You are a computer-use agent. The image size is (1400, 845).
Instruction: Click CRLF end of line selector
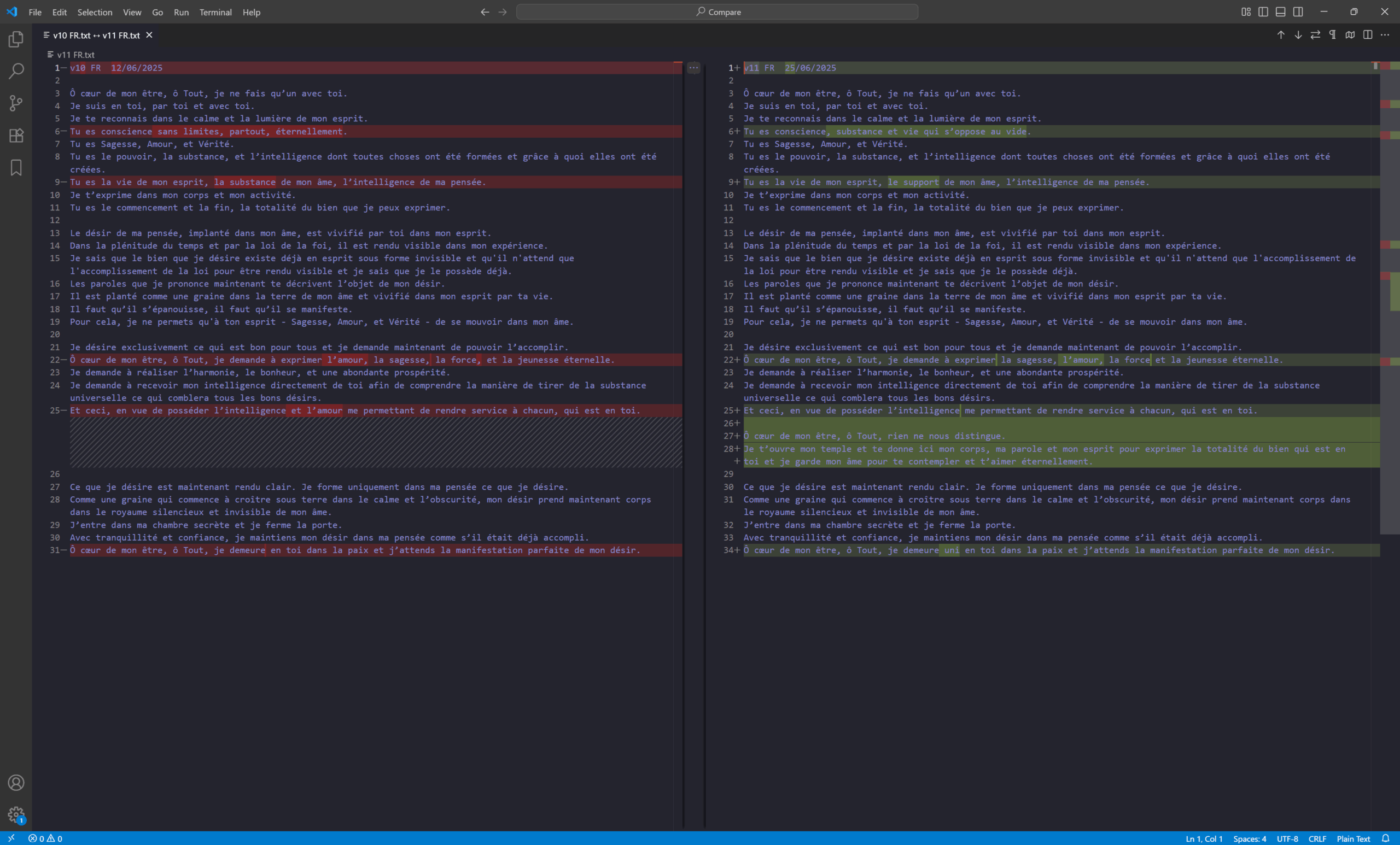(1317, 839)
